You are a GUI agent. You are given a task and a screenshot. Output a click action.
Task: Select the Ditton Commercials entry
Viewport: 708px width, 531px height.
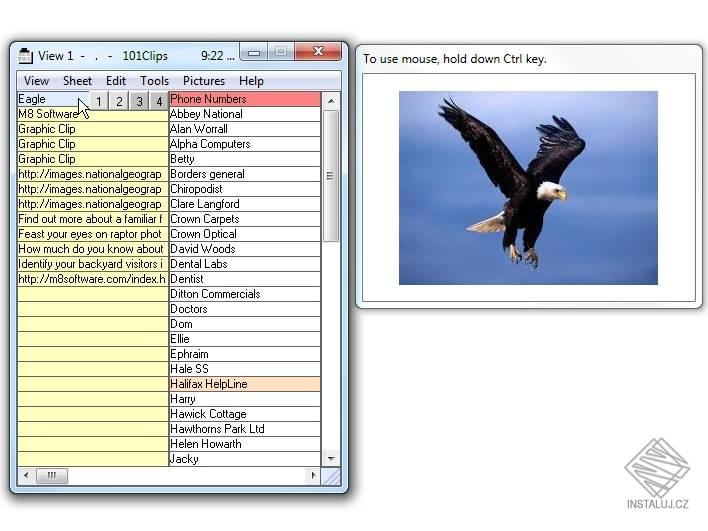click(245, 294)
